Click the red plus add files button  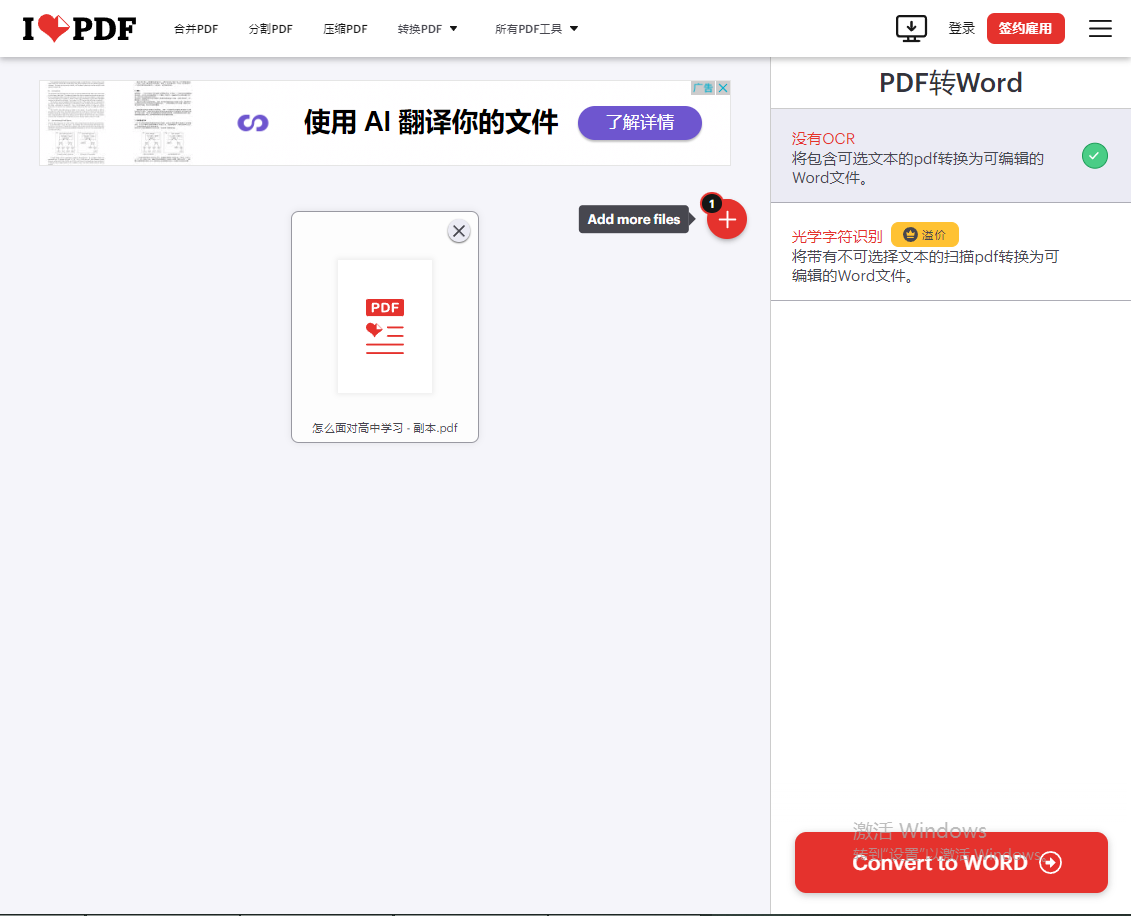(x=727, y=219)
